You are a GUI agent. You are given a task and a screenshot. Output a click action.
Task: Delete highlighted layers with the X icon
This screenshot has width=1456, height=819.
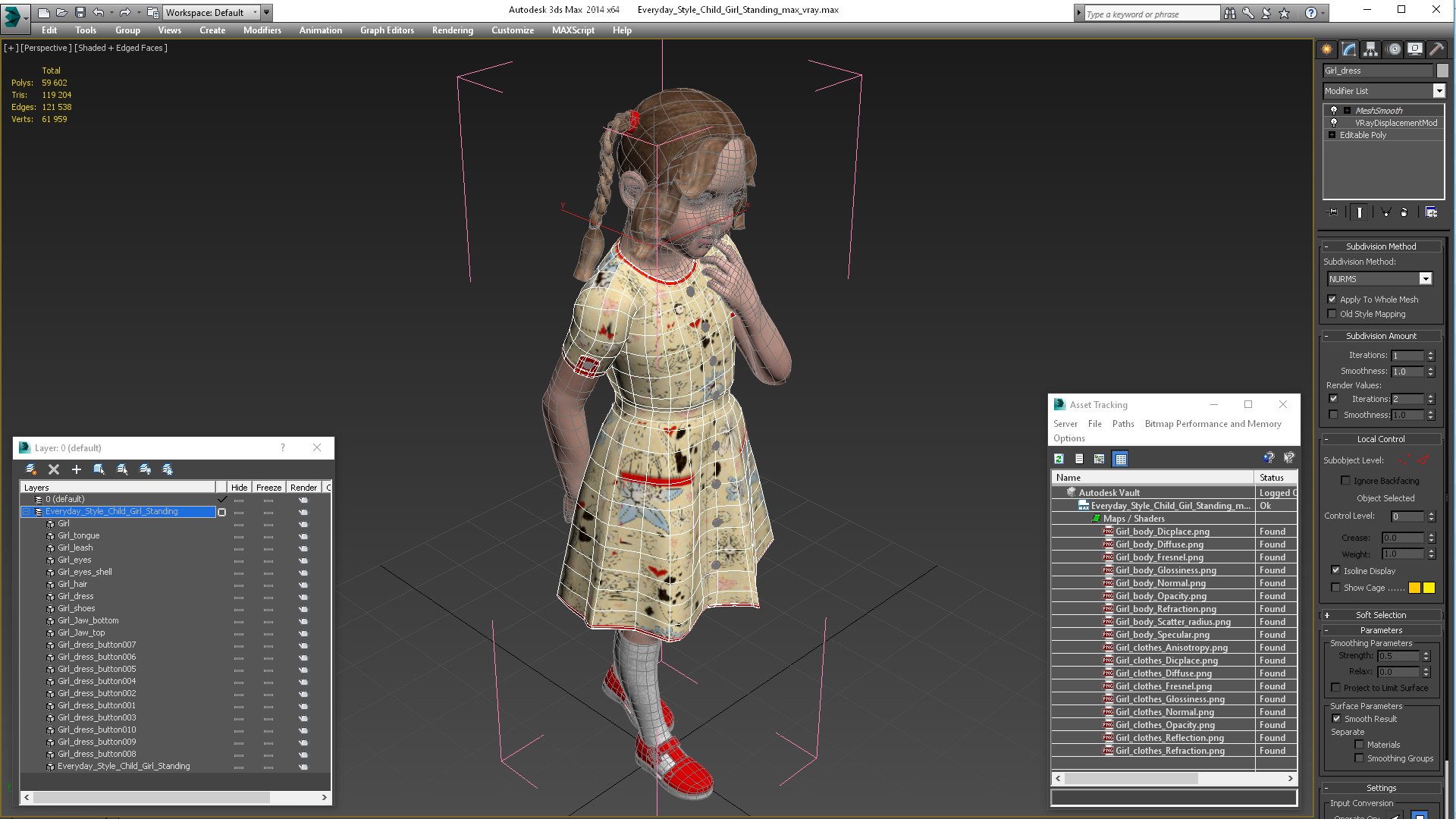54,469
